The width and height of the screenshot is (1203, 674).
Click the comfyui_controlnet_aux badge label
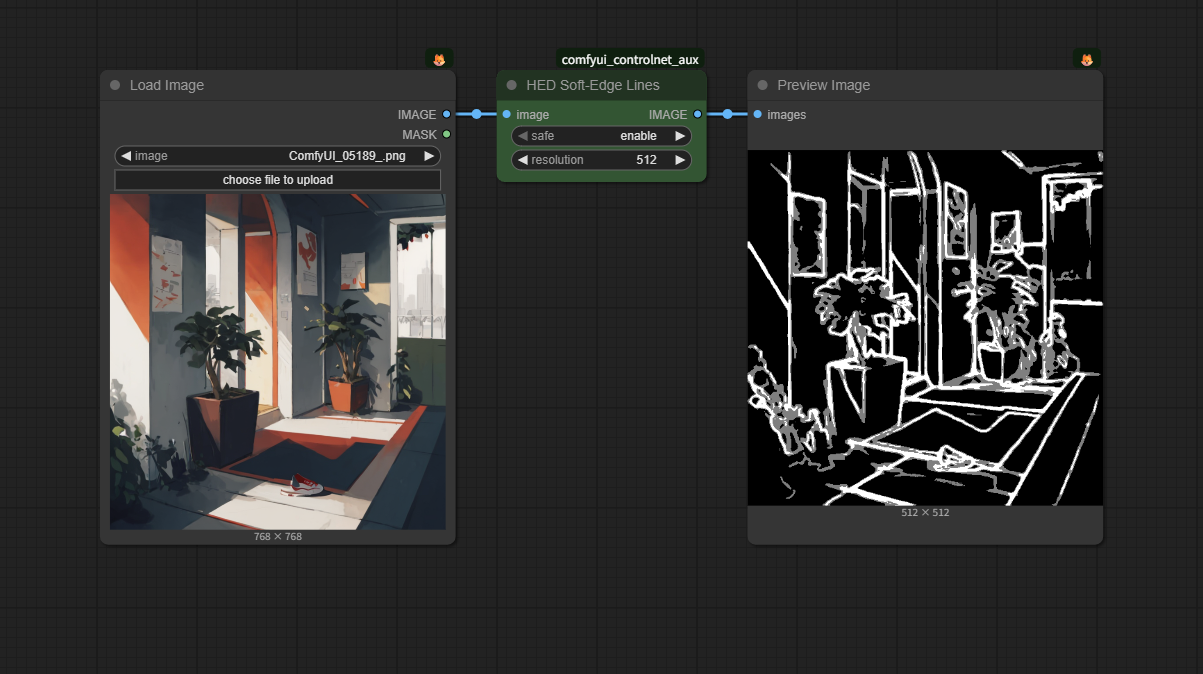click(630, 60)
